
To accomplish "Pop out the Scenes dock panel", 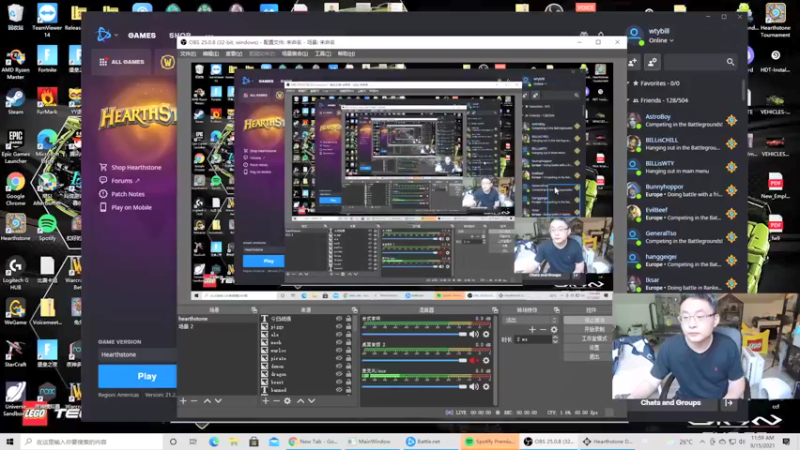I will tap(254, 310).
